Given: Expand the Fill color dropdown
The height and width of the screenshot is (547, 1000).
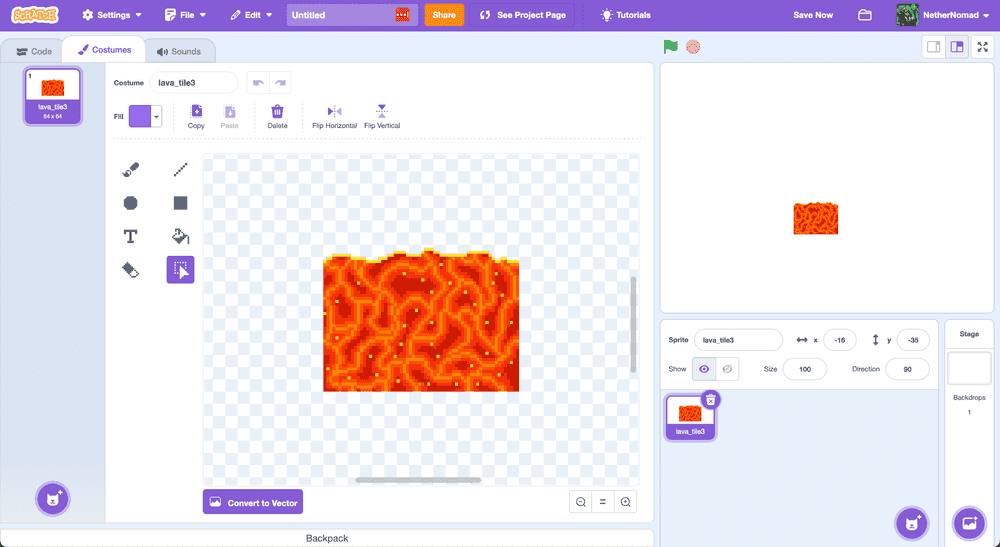Looking at the screenshot, I should coord(157,116).
